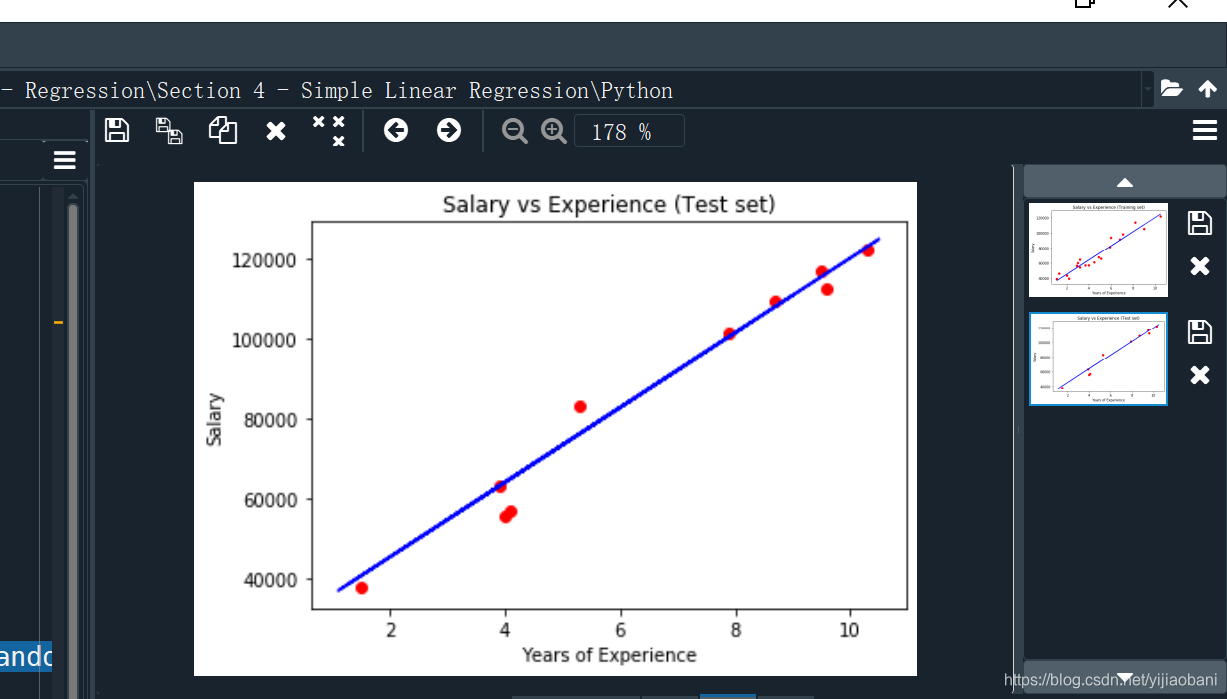Zoom in the plot
Viewport: 1227px width, 699px height.
point(554,131)
